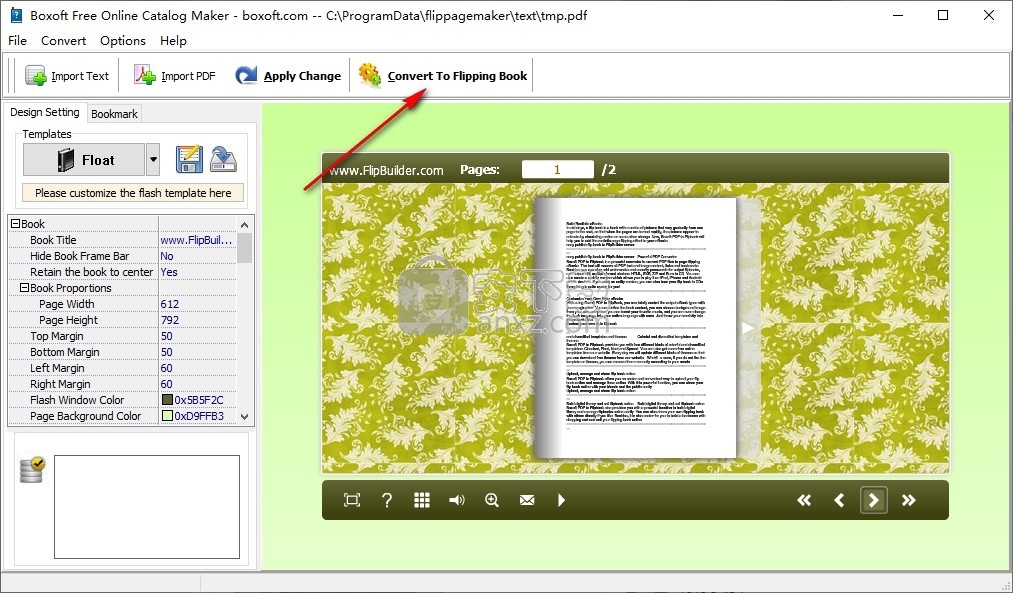Viewport: 1013px width, 593px height.
Task: Click the database checkmark icon near the description box
Action: click(32, 470)
